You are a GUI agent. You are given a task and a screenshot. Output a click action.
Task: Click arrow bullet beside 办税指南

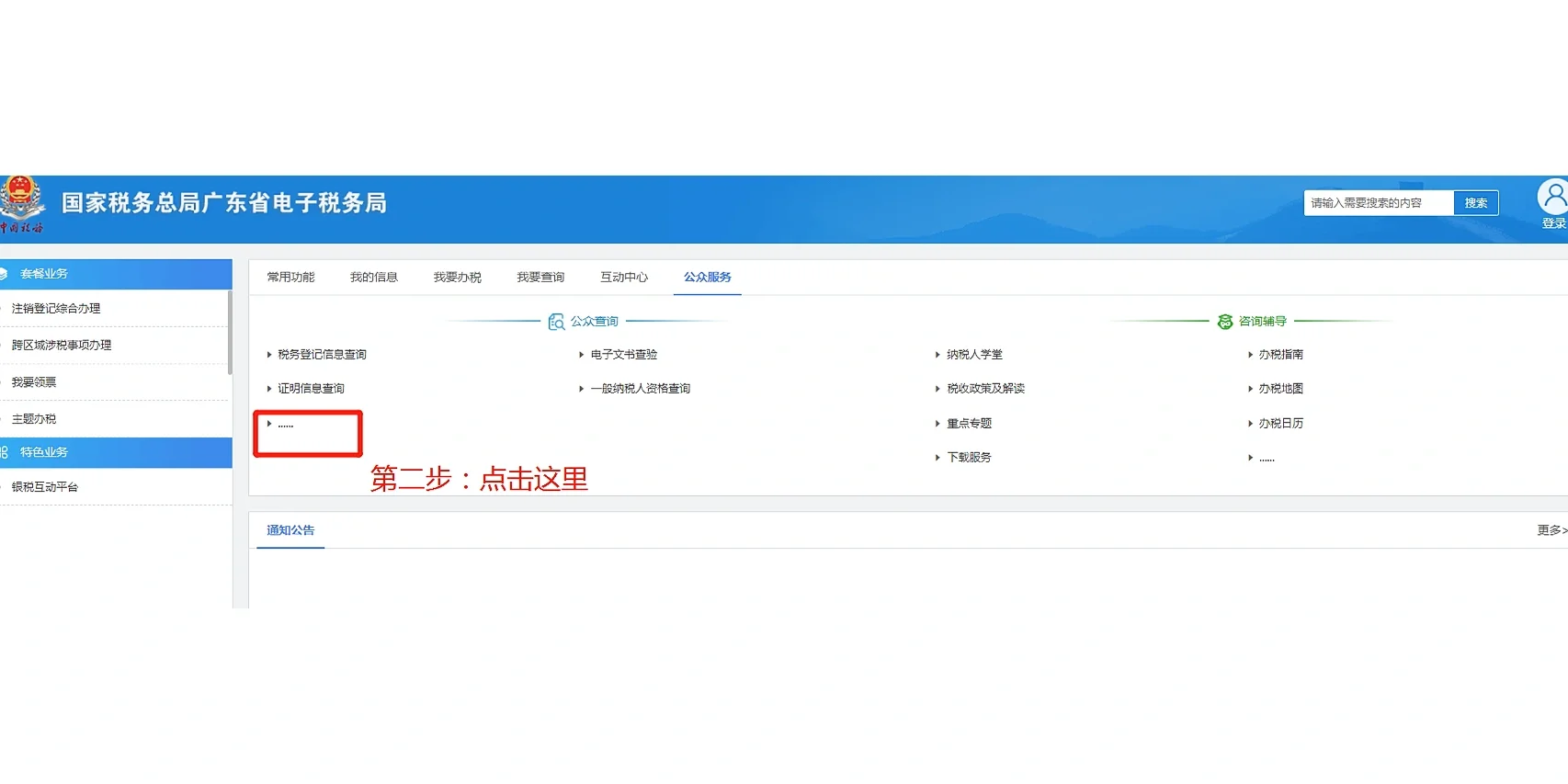click(x=1250, y=355)
